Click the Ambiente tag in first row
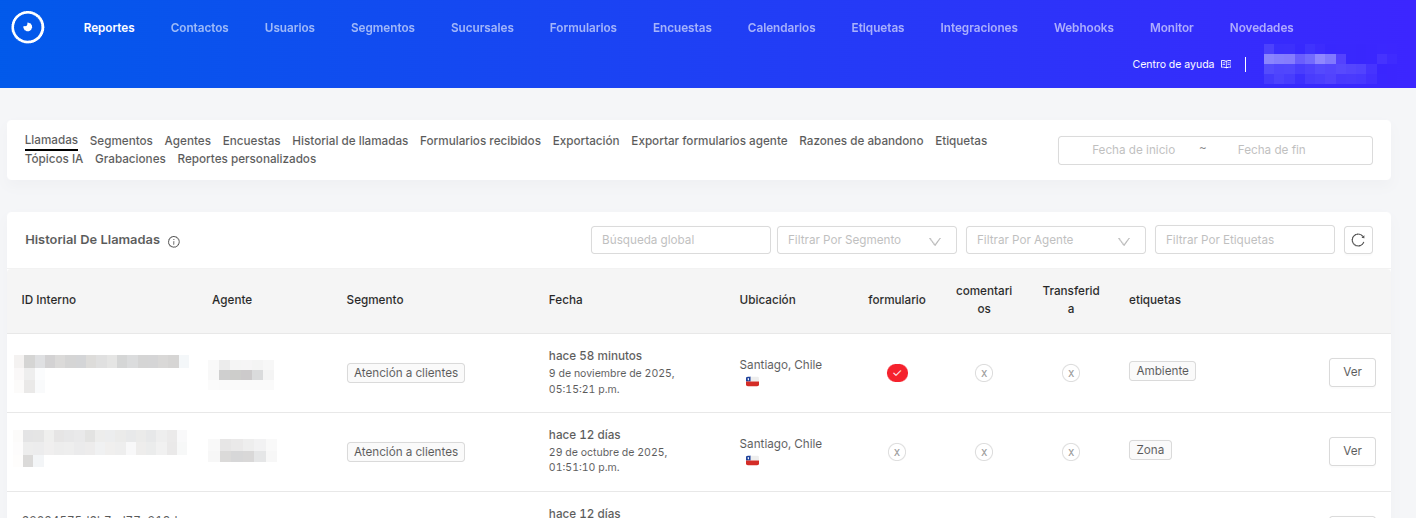 click(1162, 371)
